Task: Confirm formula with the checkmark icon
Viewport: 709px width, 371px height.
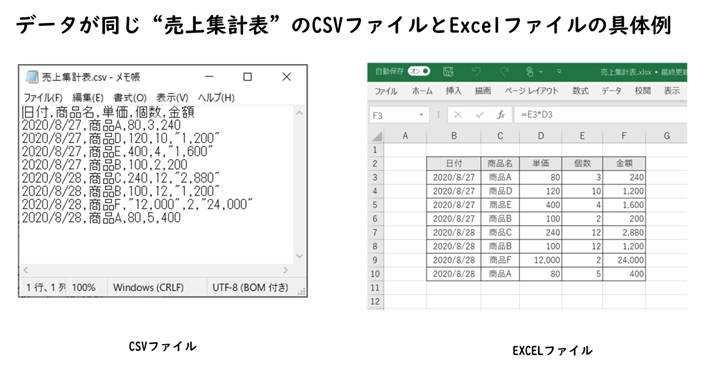Action: click(x=480, y=115)
